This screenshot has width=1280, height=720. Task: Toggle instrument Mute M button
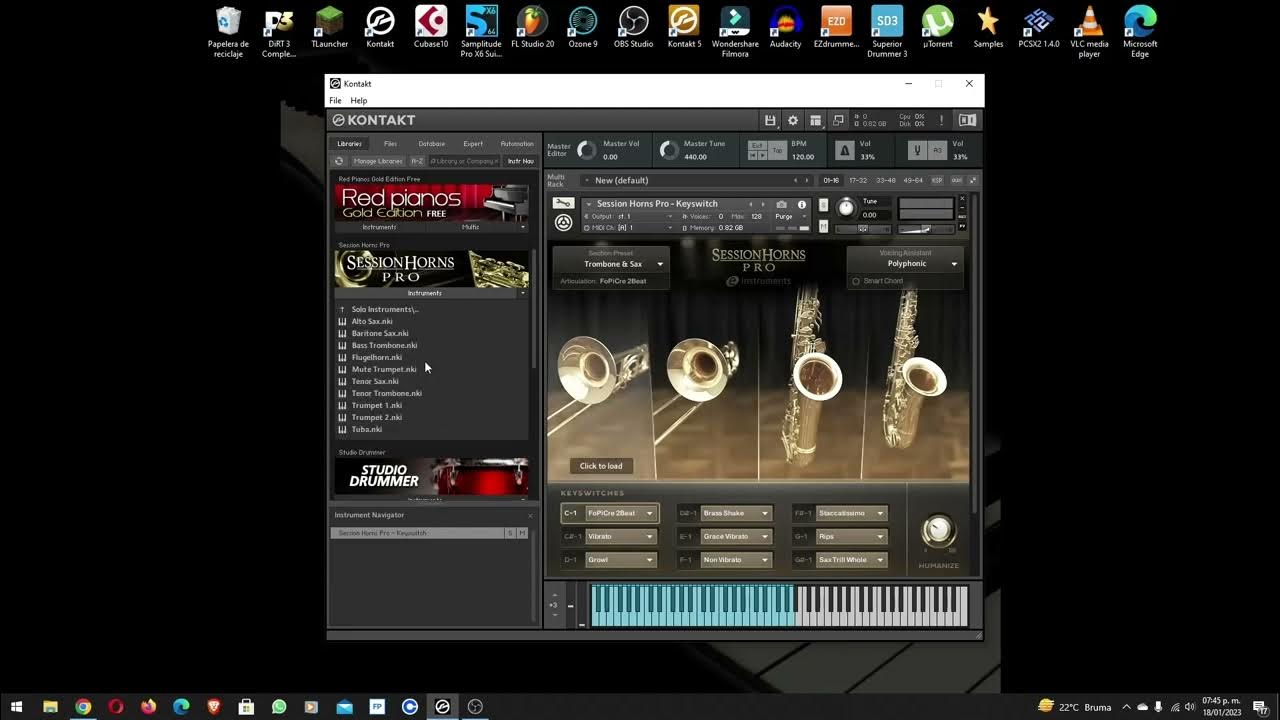[x=823, y=227]
